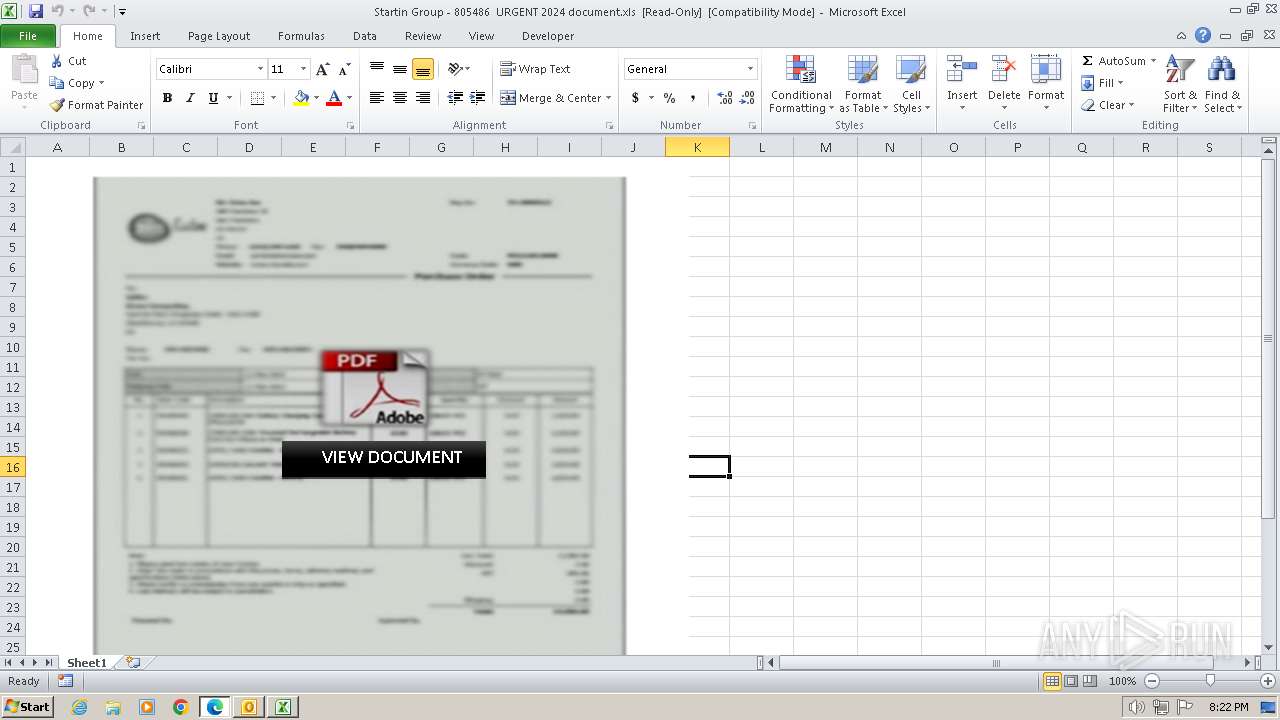Click the Paste clipboard icon
The height and width of the screenshot is (720, 1280).
24,72
